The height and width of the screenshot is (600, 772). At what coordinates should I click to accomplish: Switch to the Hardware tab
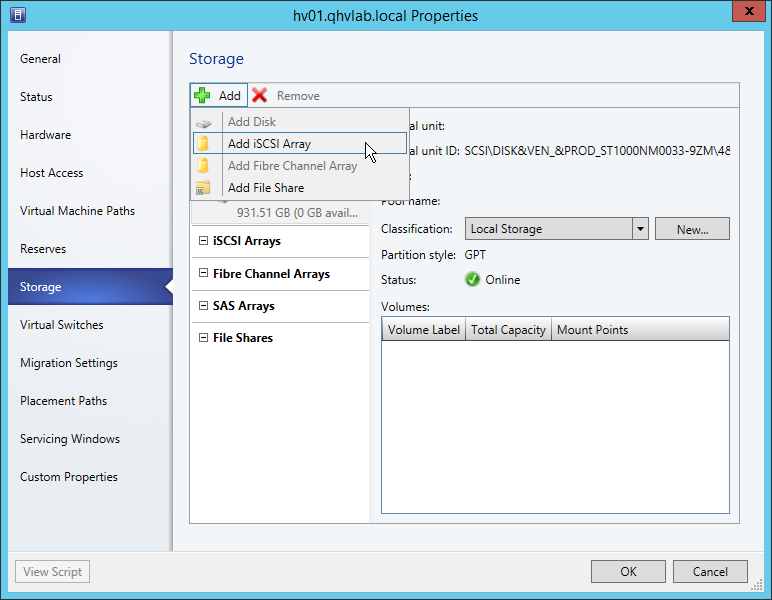(45, 135)
